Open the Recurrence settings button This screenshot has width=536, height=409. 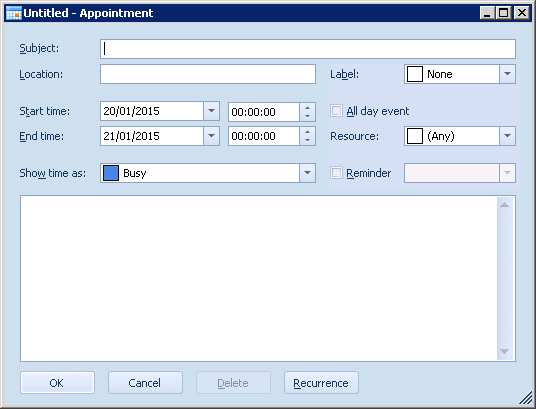pos(321,383)
